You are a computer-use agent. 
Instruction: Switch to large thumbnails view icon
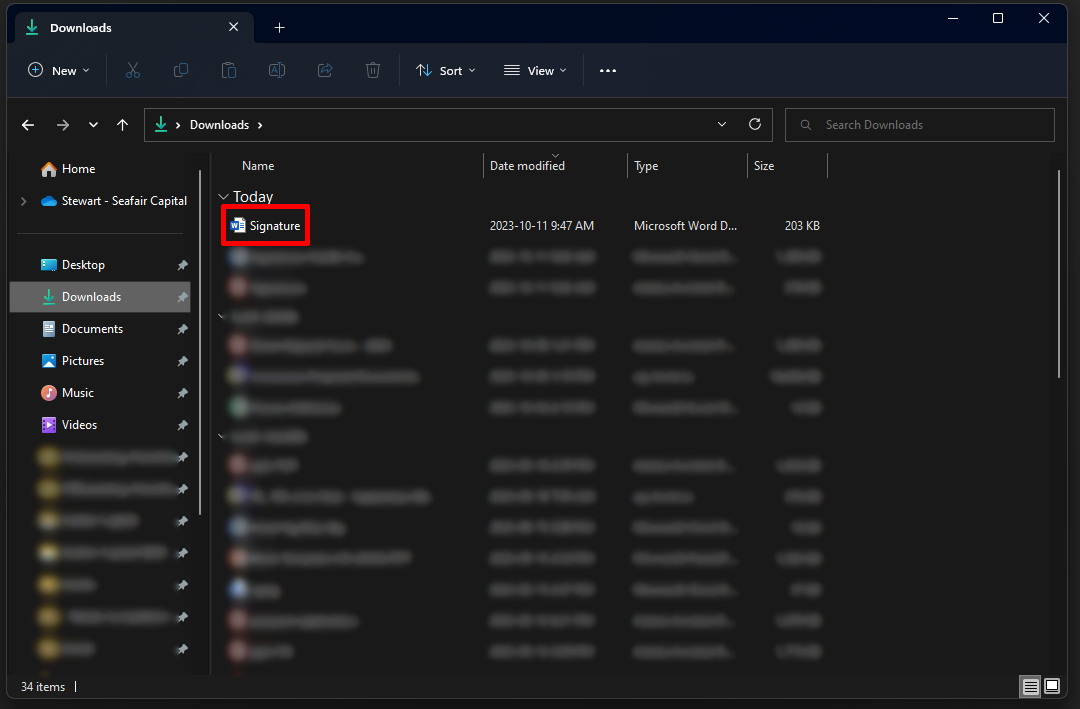click(x=1052, y=687)
